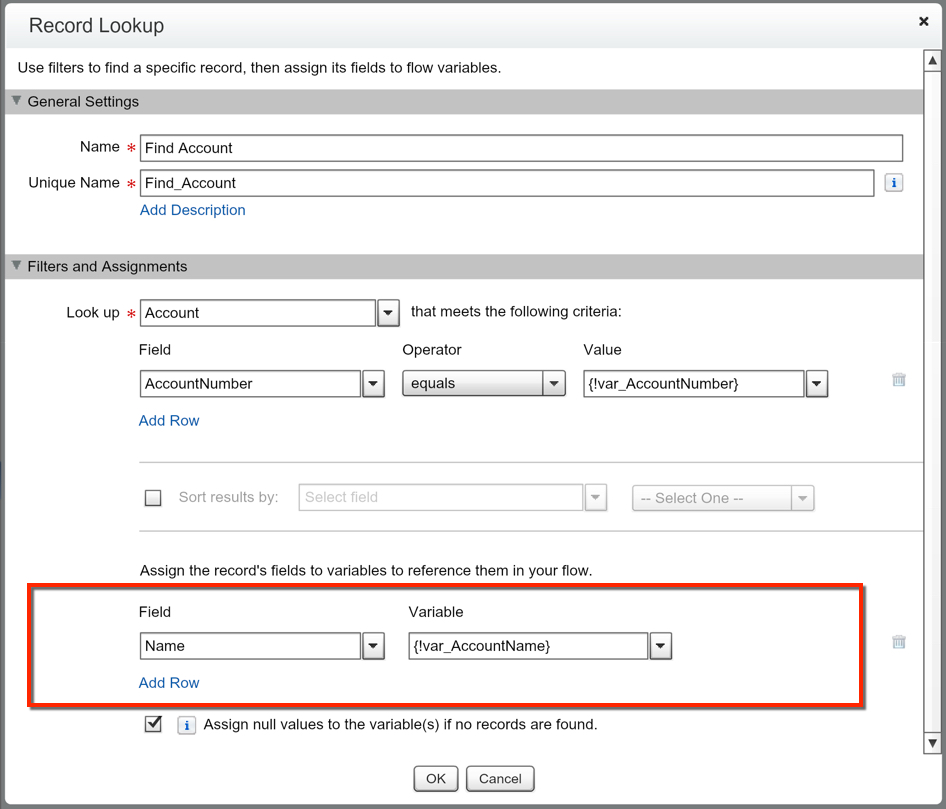This screenshot has width=946, height=809.
Task: Uncheck Assign null values checkbox
Action: click(x=153, y=724)
